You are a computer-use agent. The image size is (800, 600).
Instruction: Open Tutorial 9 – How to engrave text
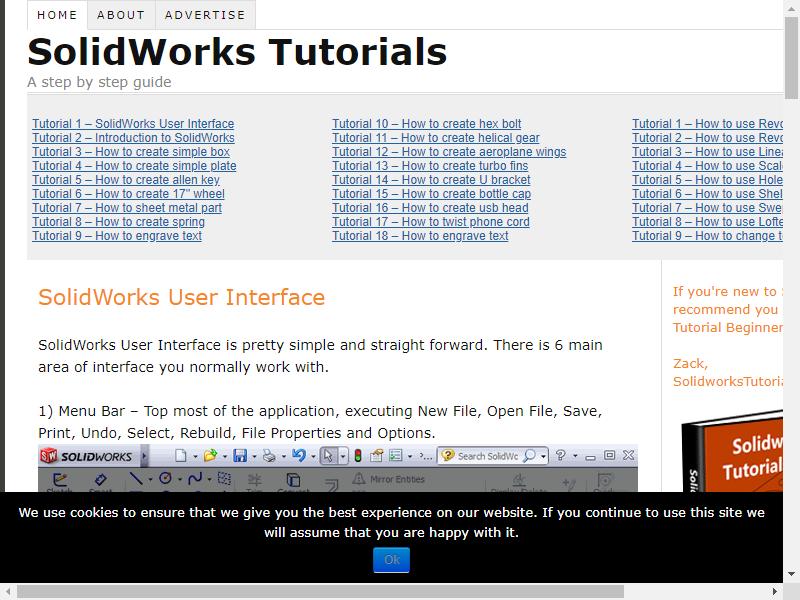tap(117, 236)
